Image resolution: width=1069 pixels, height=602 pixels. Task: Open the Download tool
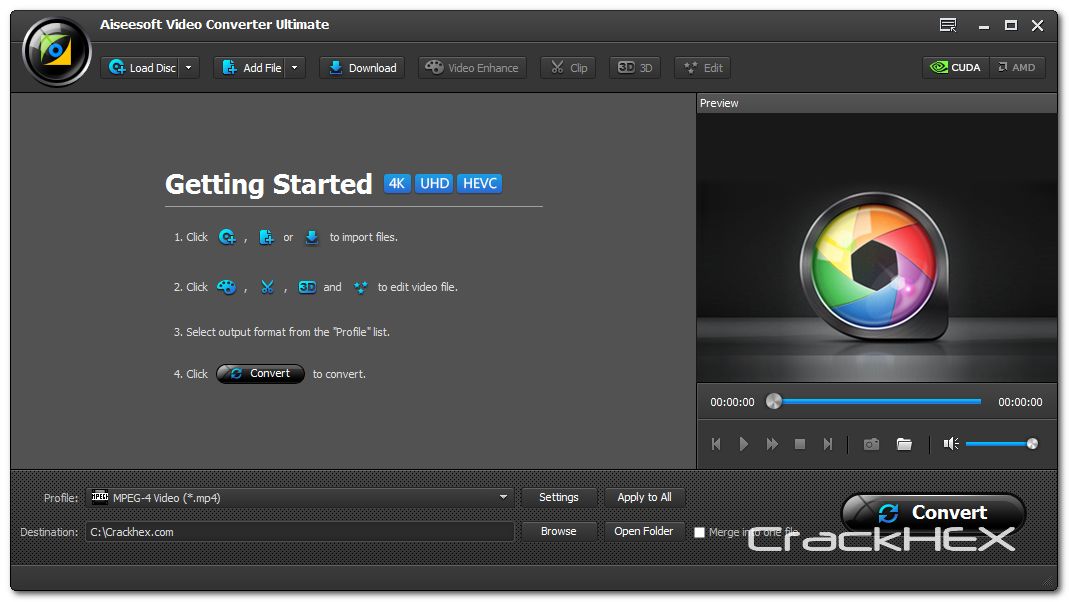pyautogui.click(x=362, y=68)
